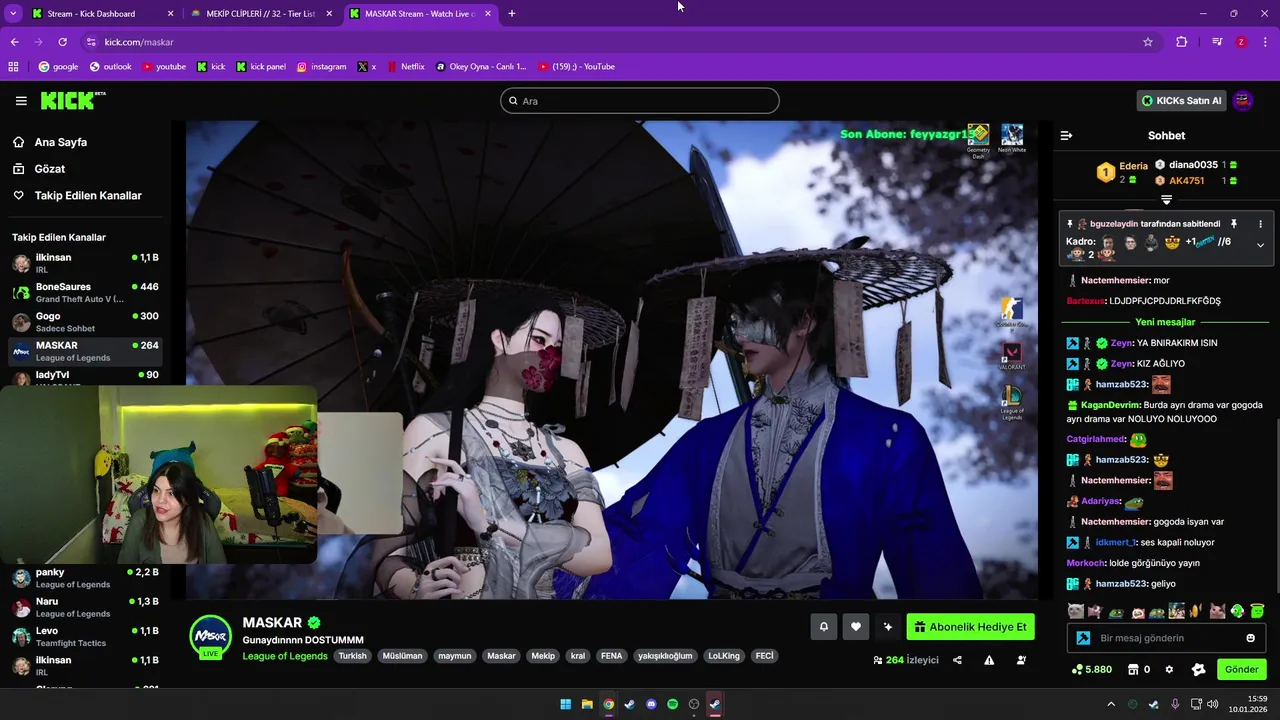Click the 5.880 channel points balance
1280x720 pixels.
pos(1091,669)
